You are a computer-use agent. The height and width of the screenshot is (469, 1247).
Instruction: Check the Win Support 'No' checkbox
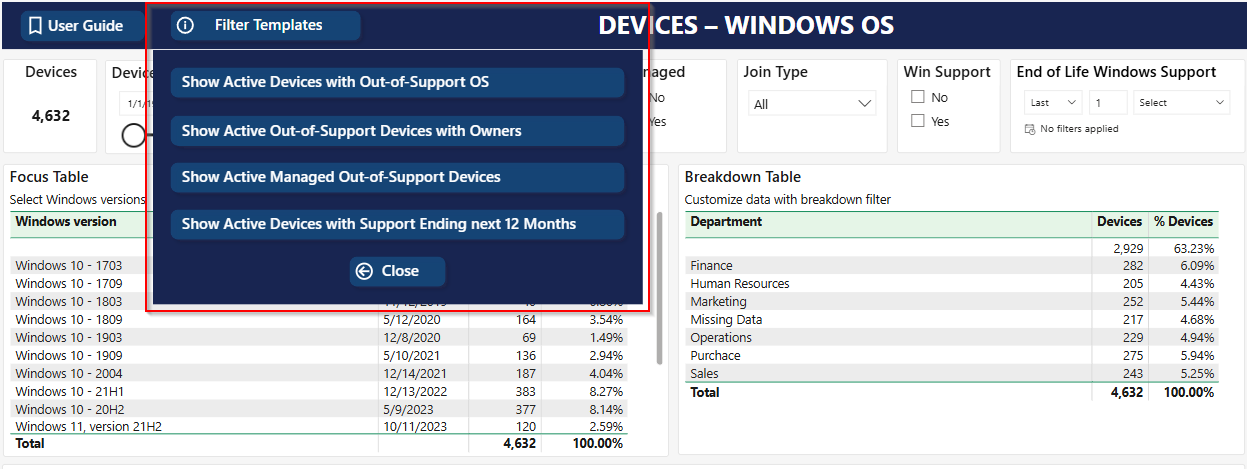(x=917, y=97)
